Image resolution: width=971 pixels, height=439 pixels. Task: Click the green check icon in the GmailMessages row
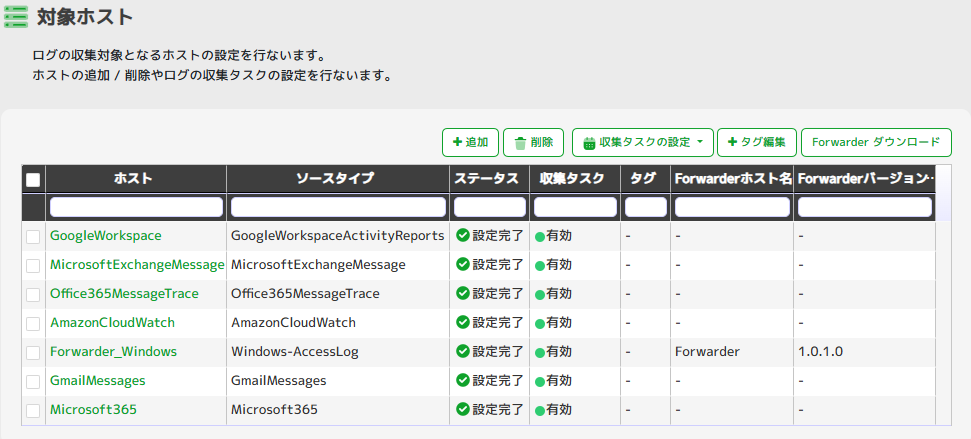463,380
